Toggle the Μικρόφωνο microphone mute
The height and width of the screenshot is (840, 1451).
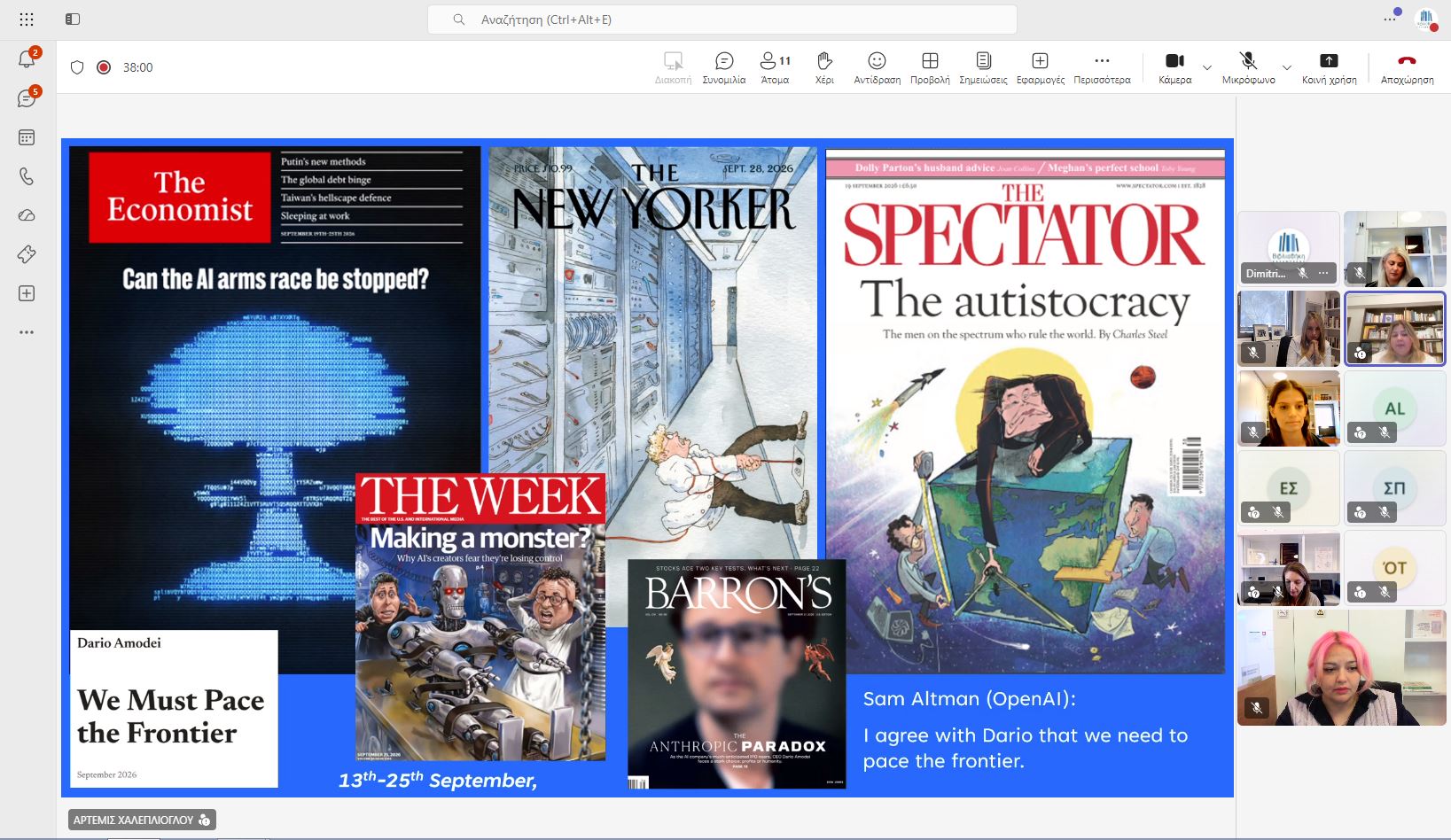point(1248,67)
